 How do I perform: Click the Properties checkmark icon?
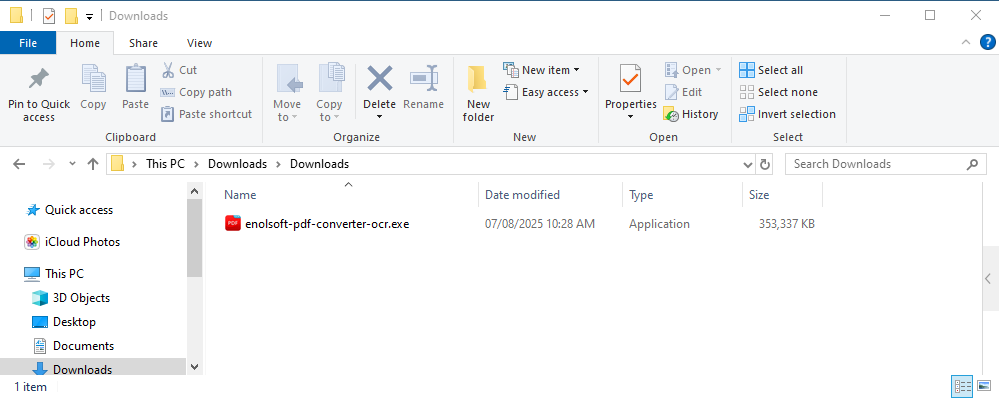(x=630, y=79)
